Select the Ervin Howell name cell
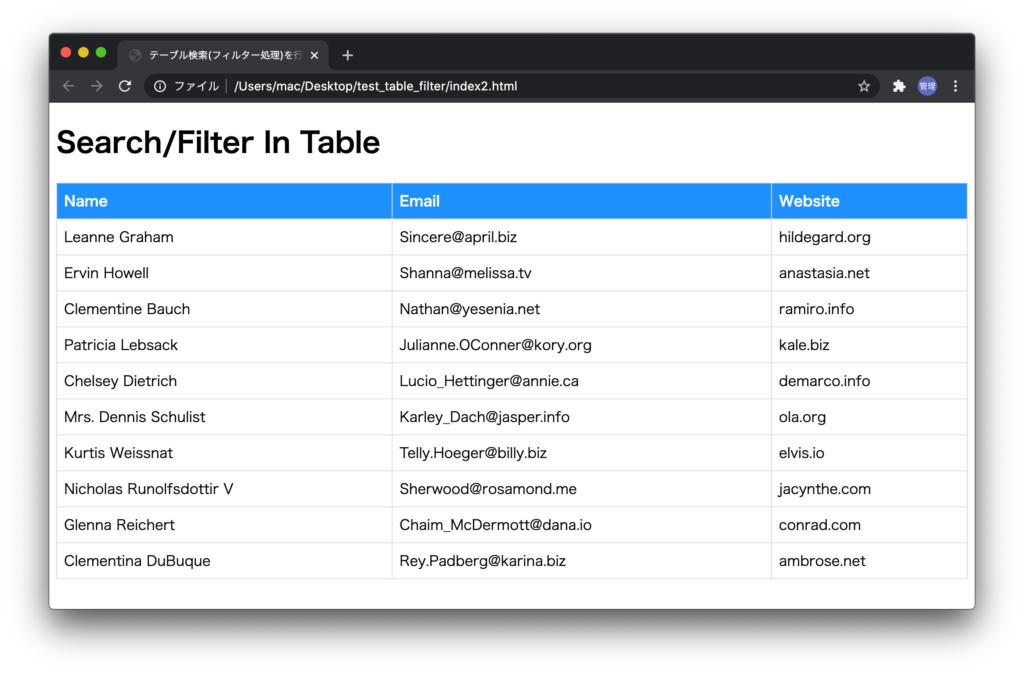Image resolution: width=1024 pixels, height=674 pixels. point(106,273)
